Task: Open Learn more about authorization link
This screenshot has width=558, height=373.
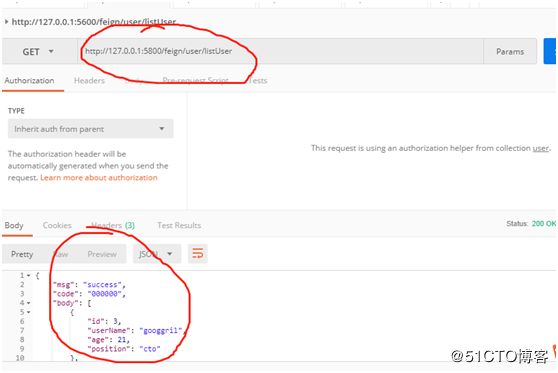Action: 99,178
